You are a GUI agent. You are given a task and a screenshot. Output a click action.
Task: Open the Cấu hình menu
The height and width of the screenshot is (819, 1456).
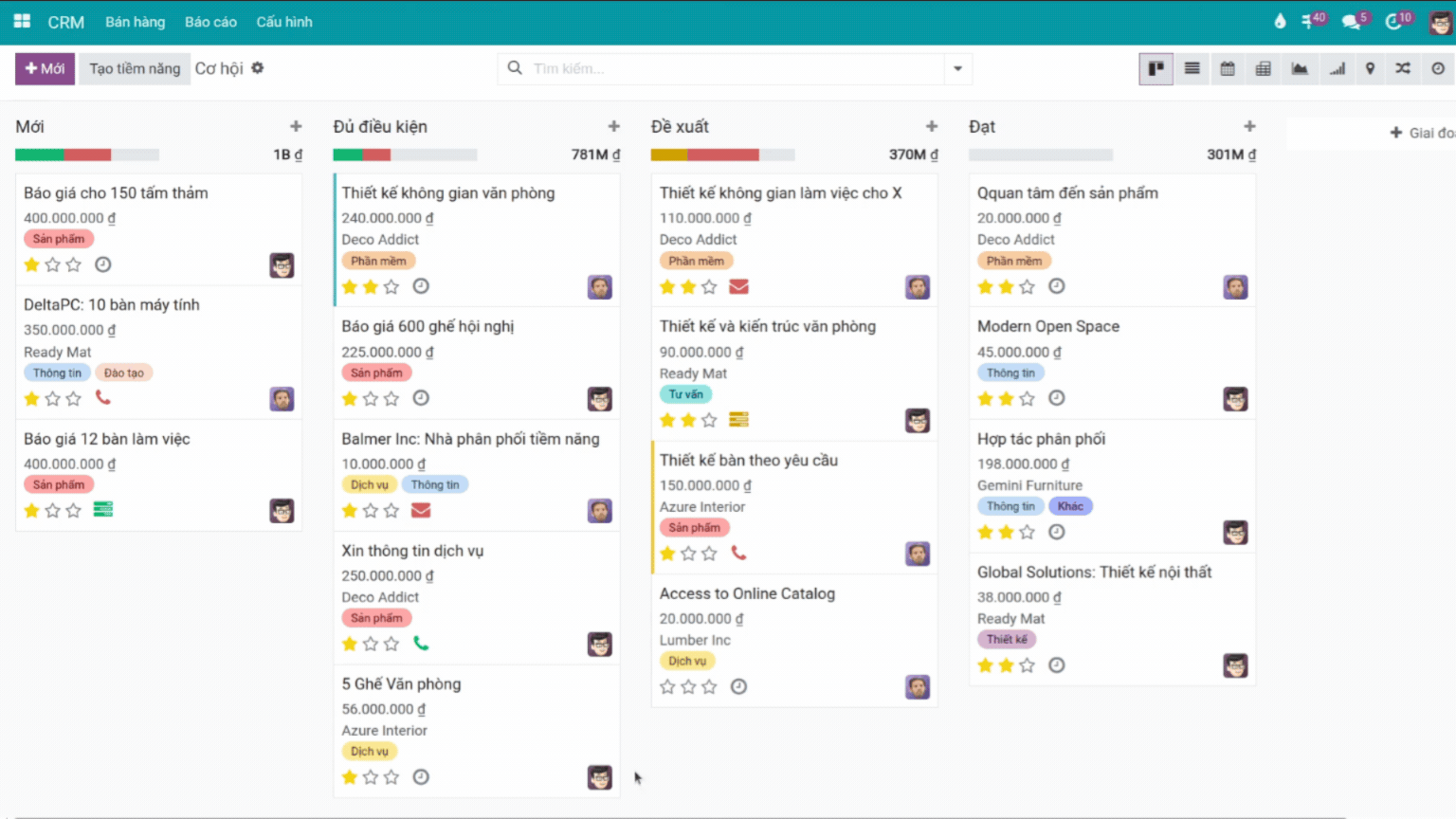283,22
